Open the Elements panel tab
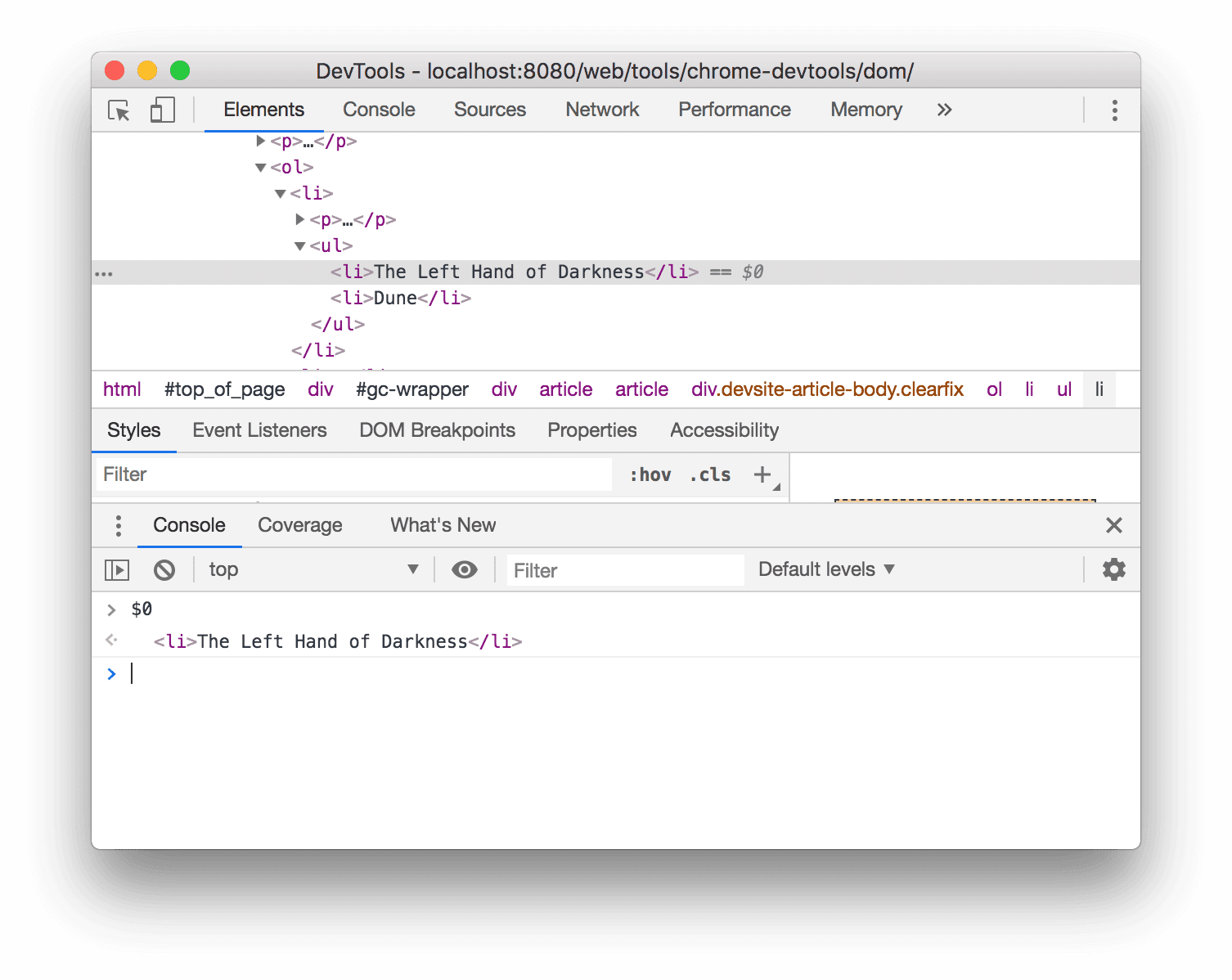This screenshot has height=980, width=1232. [263, 110]
